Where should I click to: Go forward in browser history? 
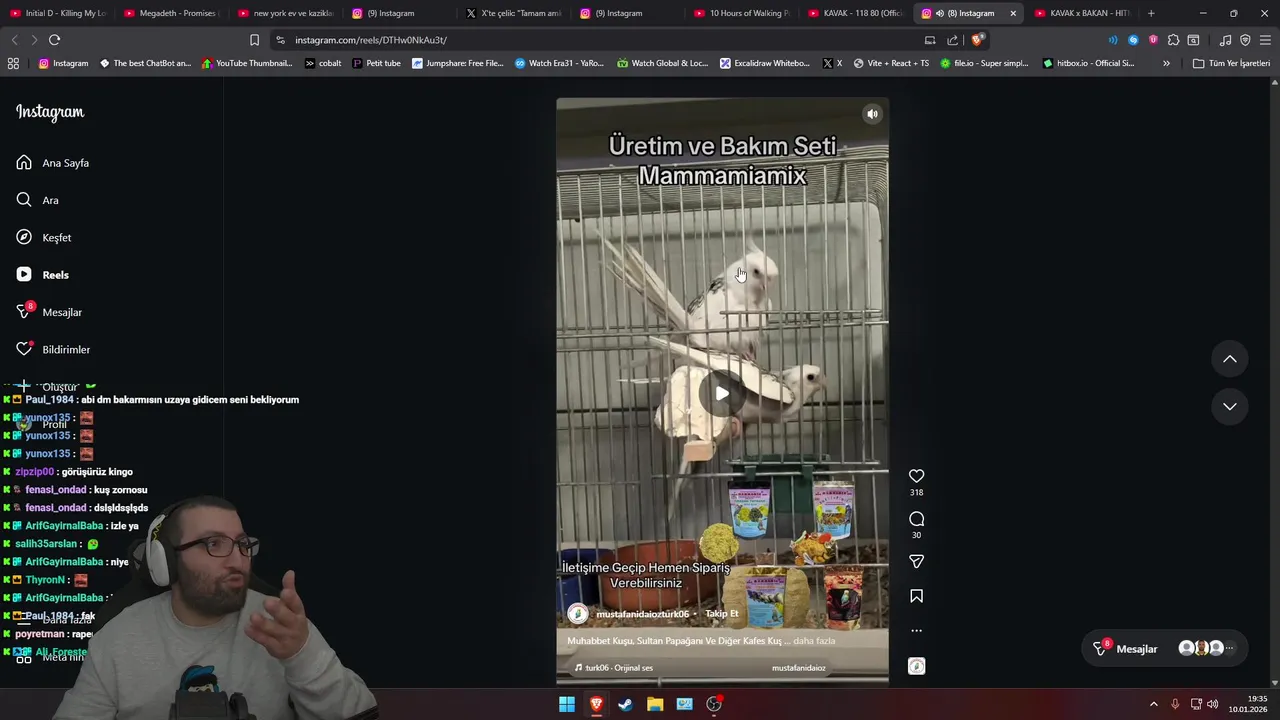[34, 40]
